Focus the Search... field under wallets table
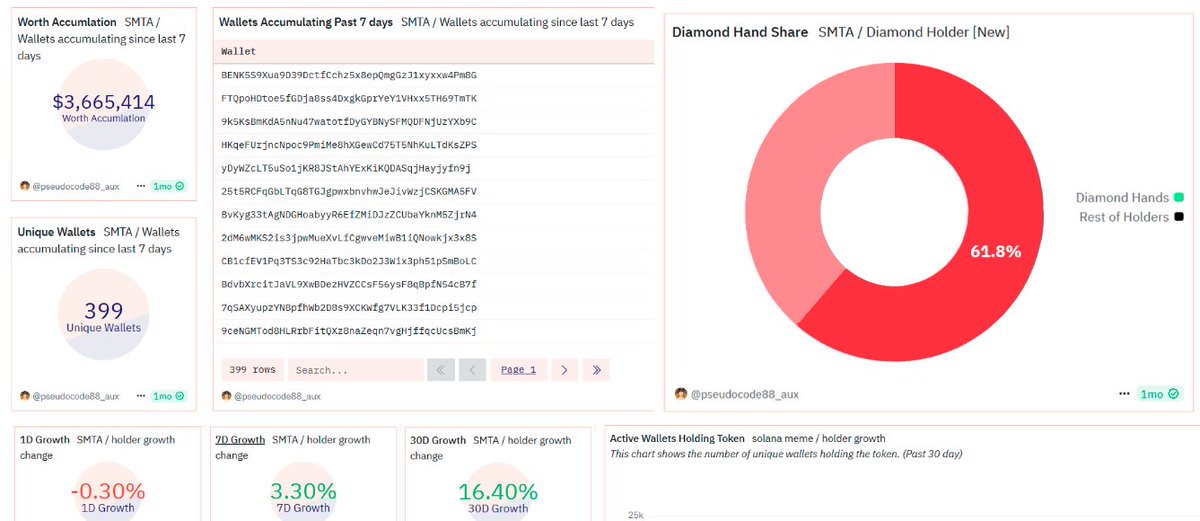 (355, 370)
